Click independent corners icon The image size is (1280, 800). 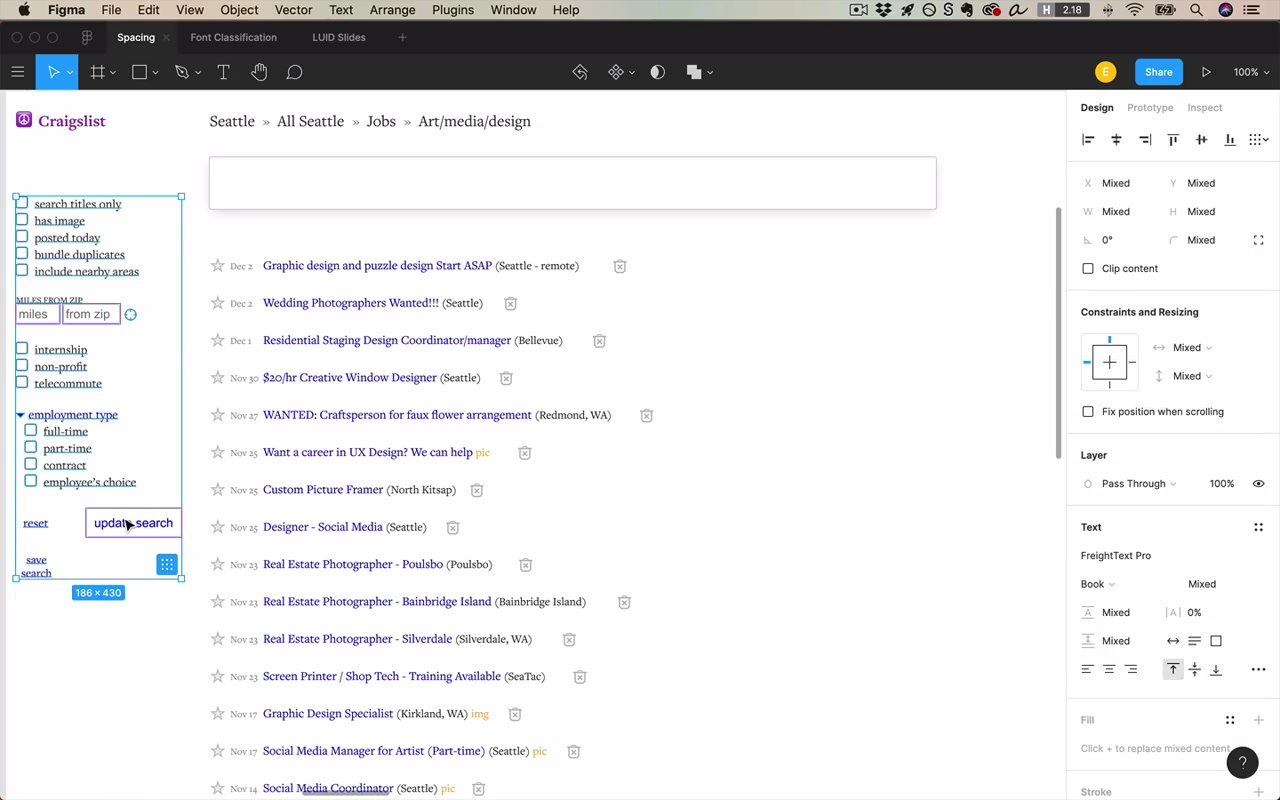click(1258, 240)
